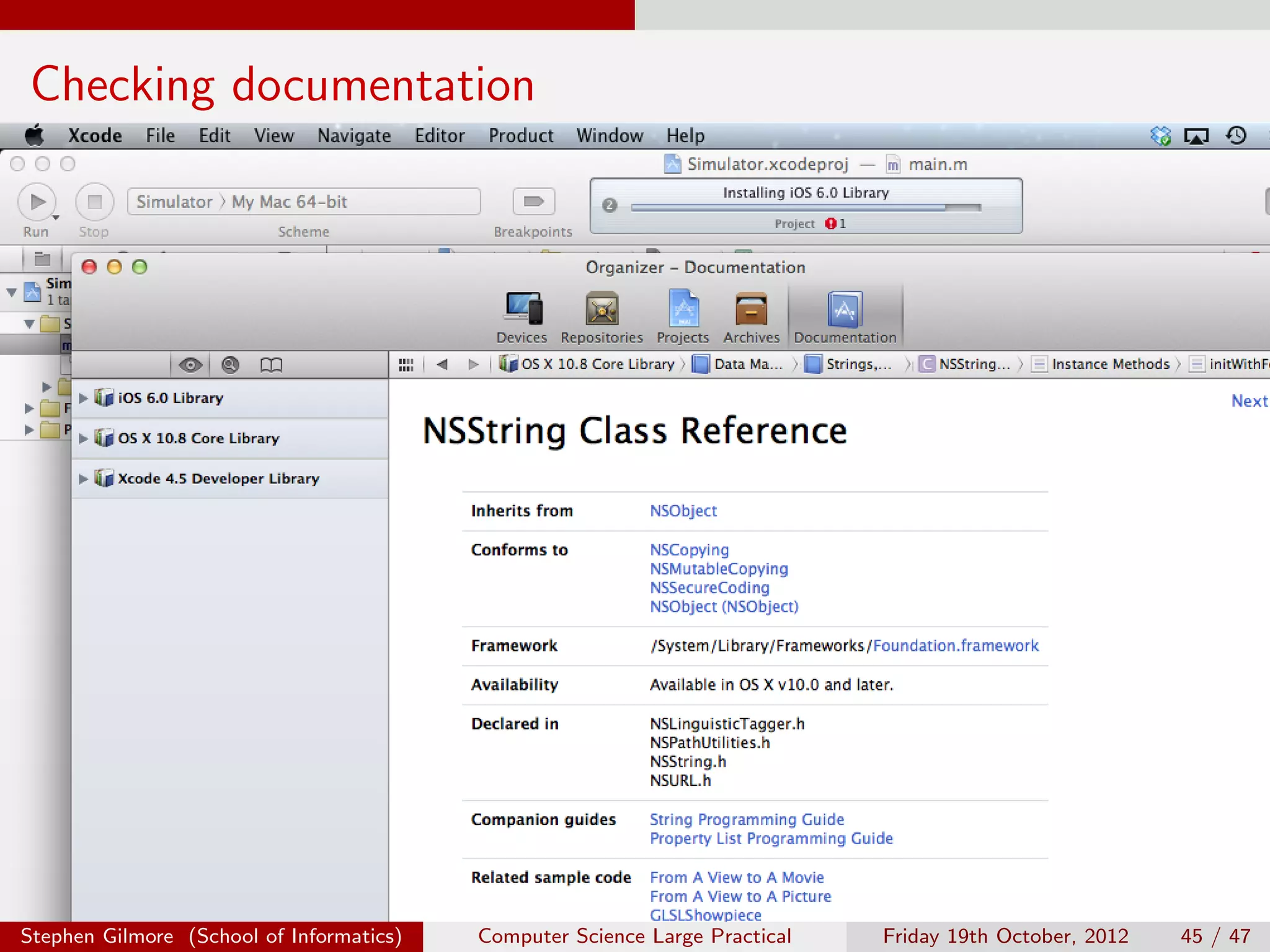Click the AirPlay display menu bar icon
This screenshot has width=1270, height=952.
point(1196,136)
